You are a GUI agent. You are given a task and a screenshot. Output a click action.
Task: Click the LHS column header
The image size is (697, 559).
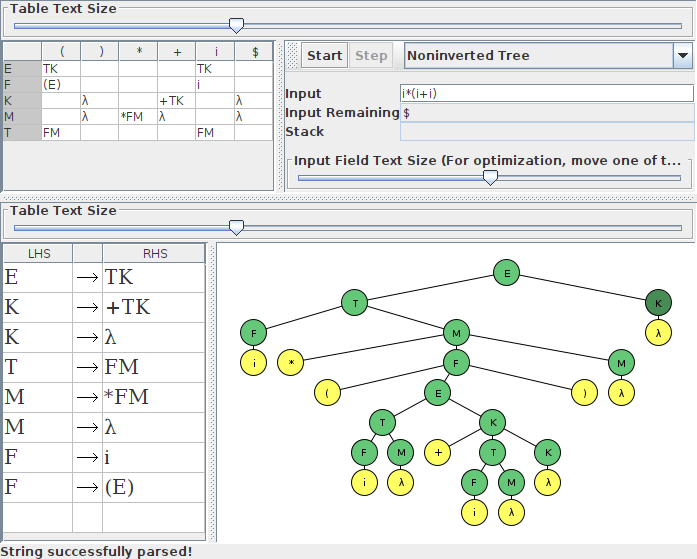(38, 253)
